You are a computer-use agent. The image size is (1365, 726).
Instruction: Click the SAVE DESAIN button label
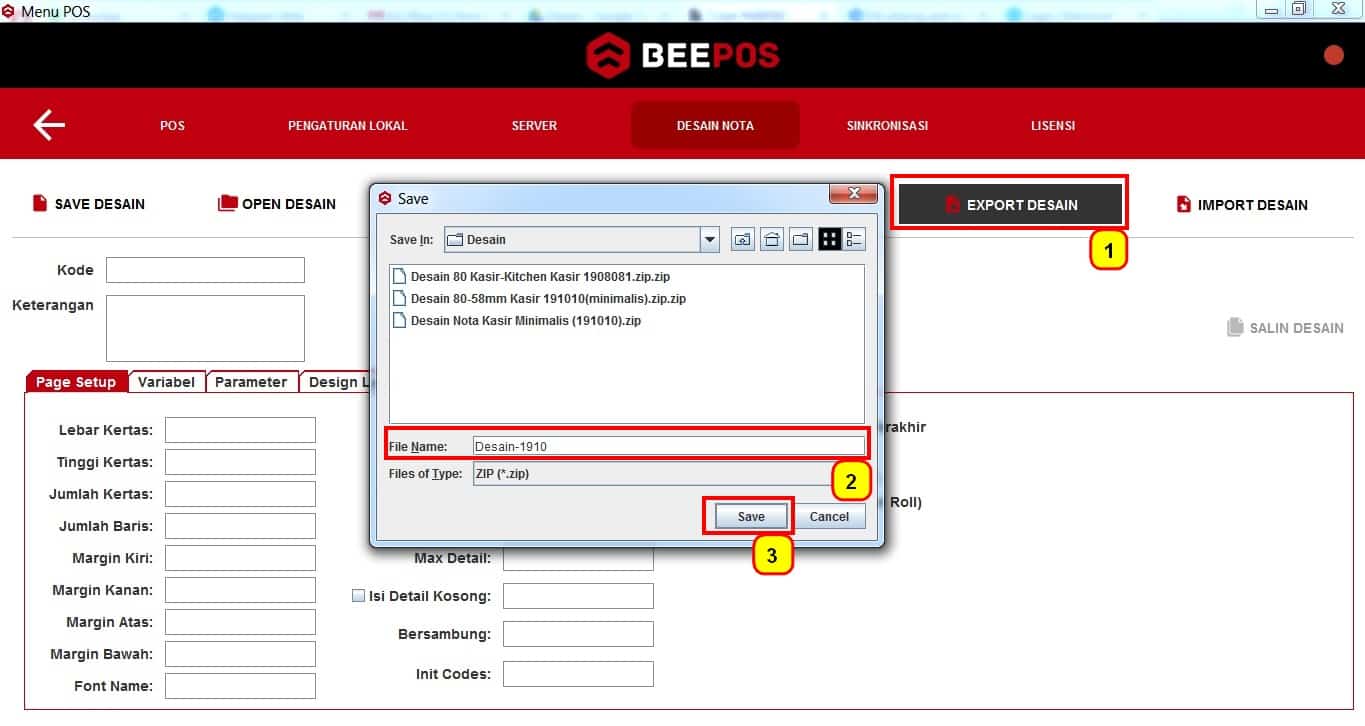click(99, 204)
